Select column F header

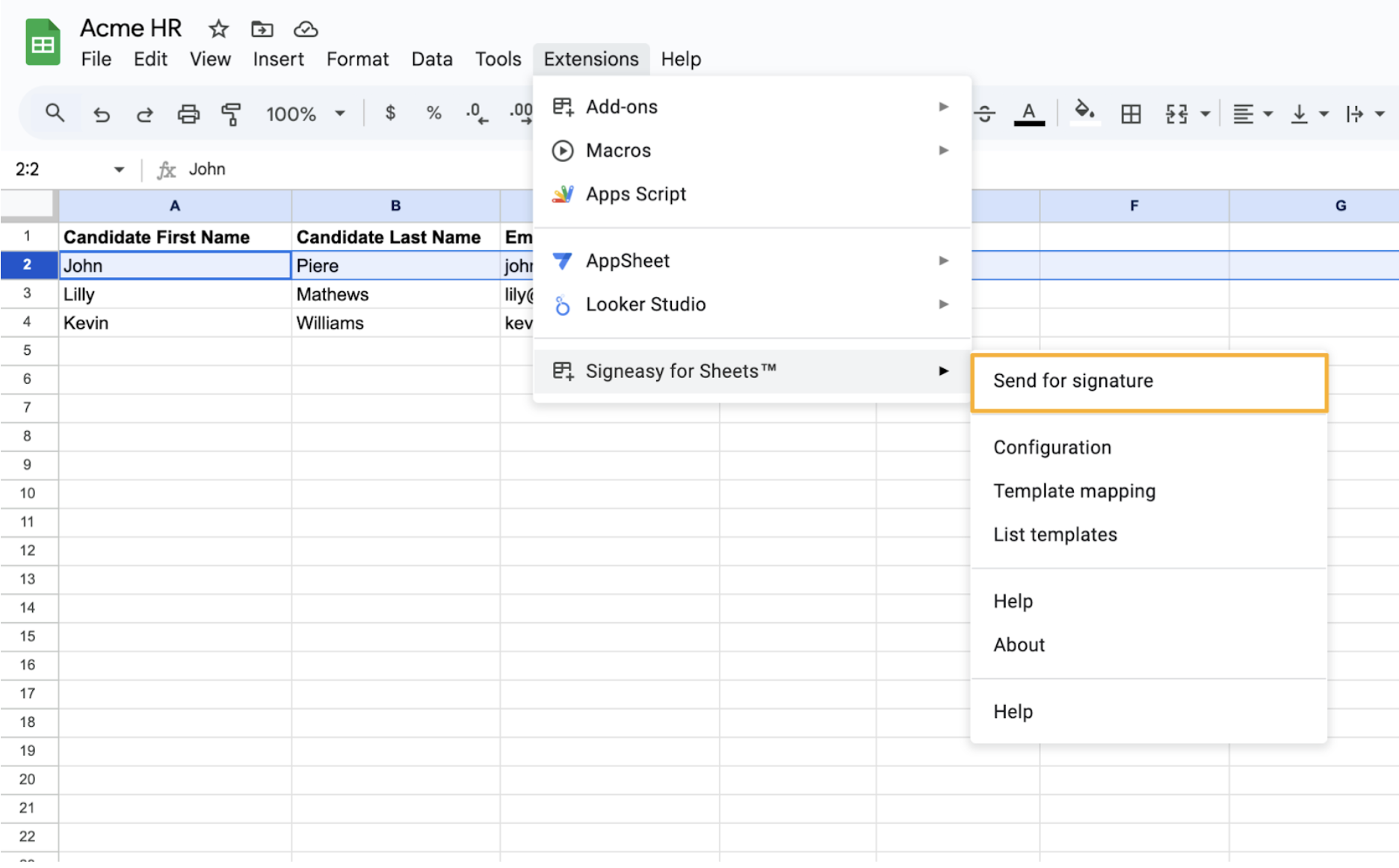1134,205
